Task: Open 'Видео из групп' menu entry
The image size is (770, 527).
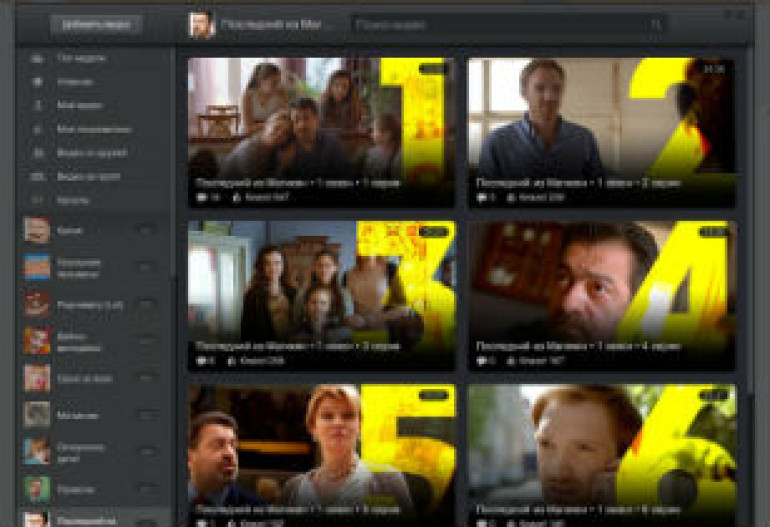Action: [88, 176]
